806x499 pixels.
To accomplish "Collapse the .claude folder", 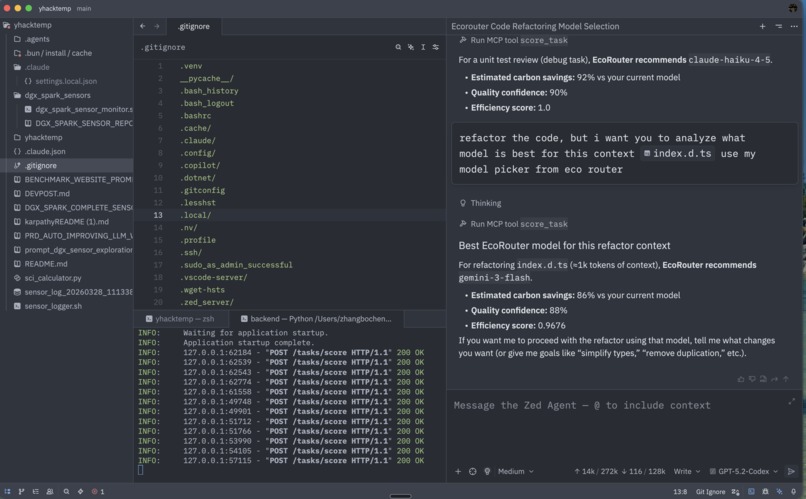I will [x=37, y=67].
